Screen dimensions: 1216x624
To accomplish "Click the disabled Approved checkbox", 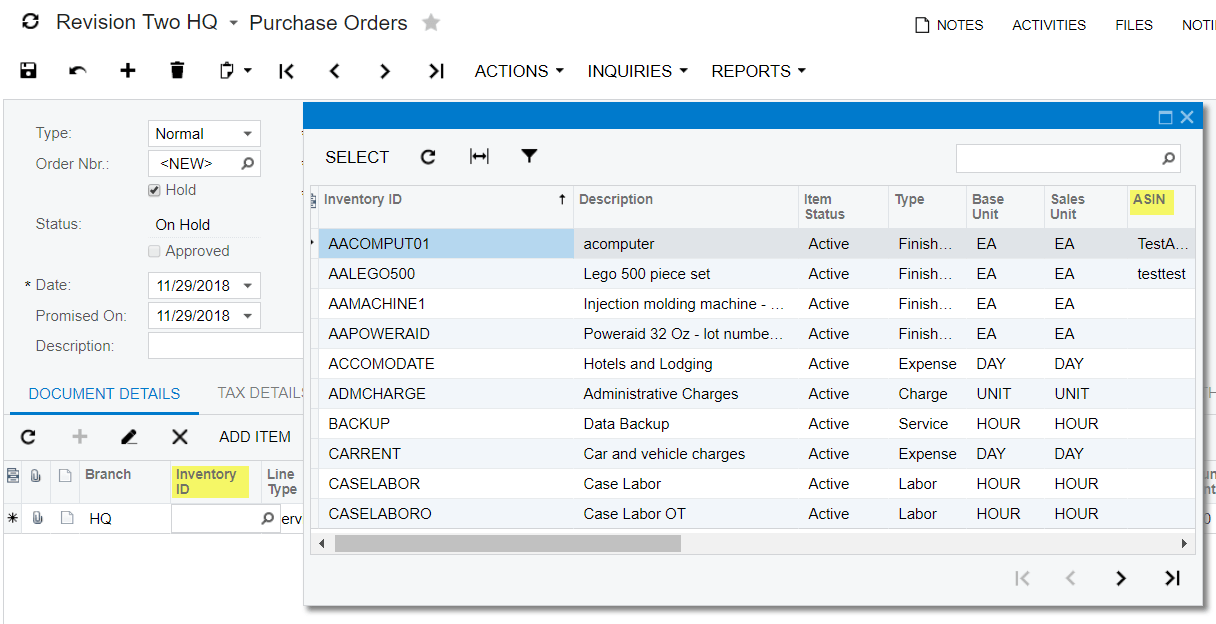I will coord(154,251).
